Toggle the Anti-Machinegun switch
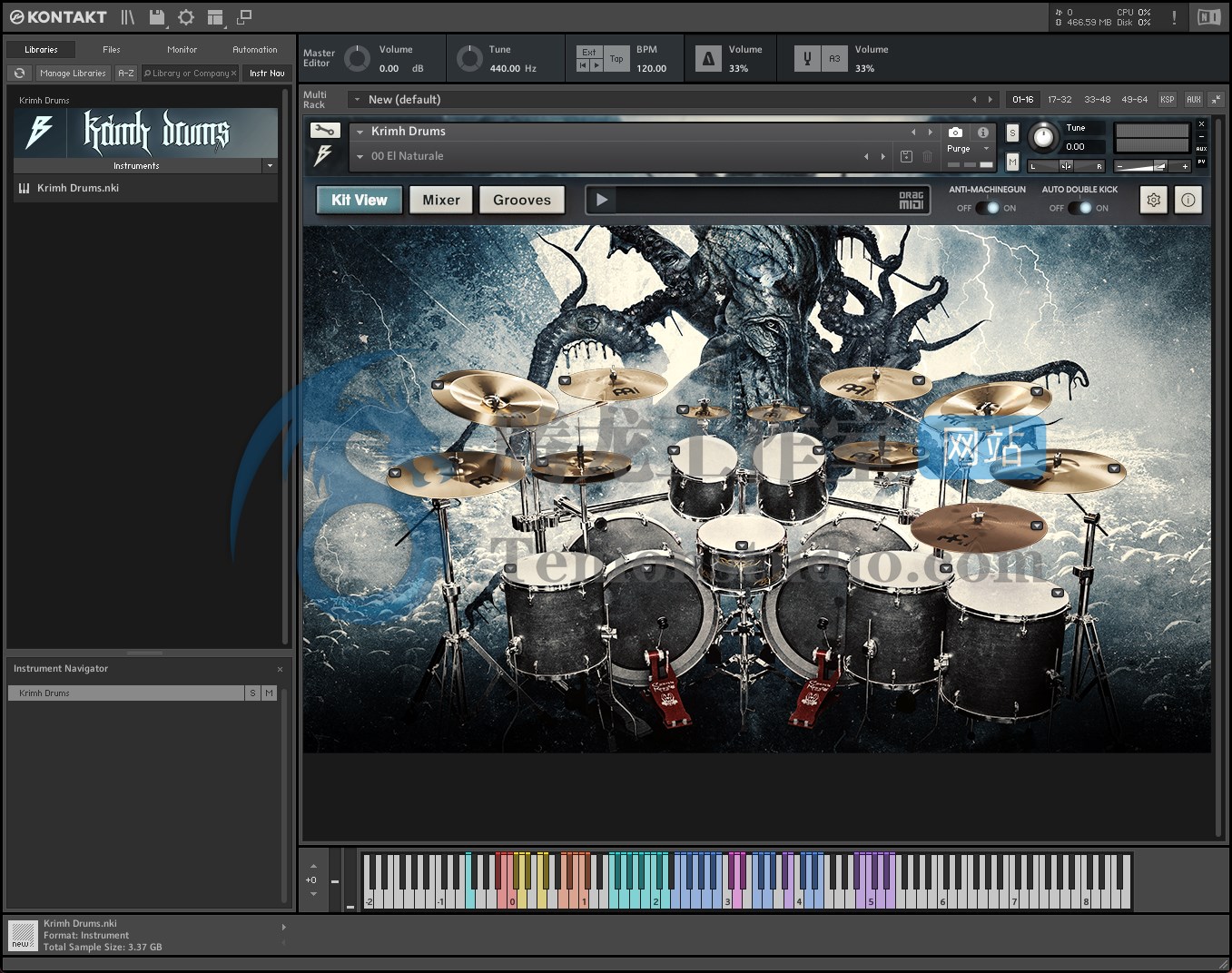This screenshot has width=1232, height=973. click(x=987, y=208)
